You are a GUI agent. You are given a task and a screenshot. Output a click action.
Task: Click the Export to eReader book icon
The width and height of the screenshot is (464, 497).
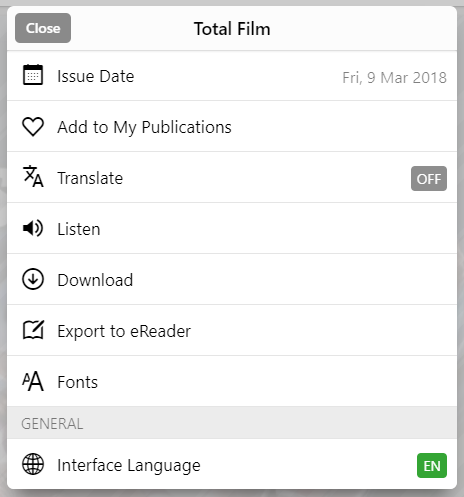(33, 330)
